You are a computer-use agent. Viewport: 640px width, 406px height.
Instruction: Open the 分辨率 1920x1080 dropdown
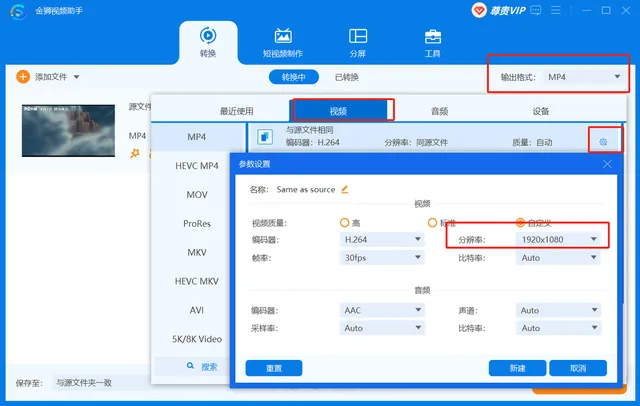coord(558,240)
